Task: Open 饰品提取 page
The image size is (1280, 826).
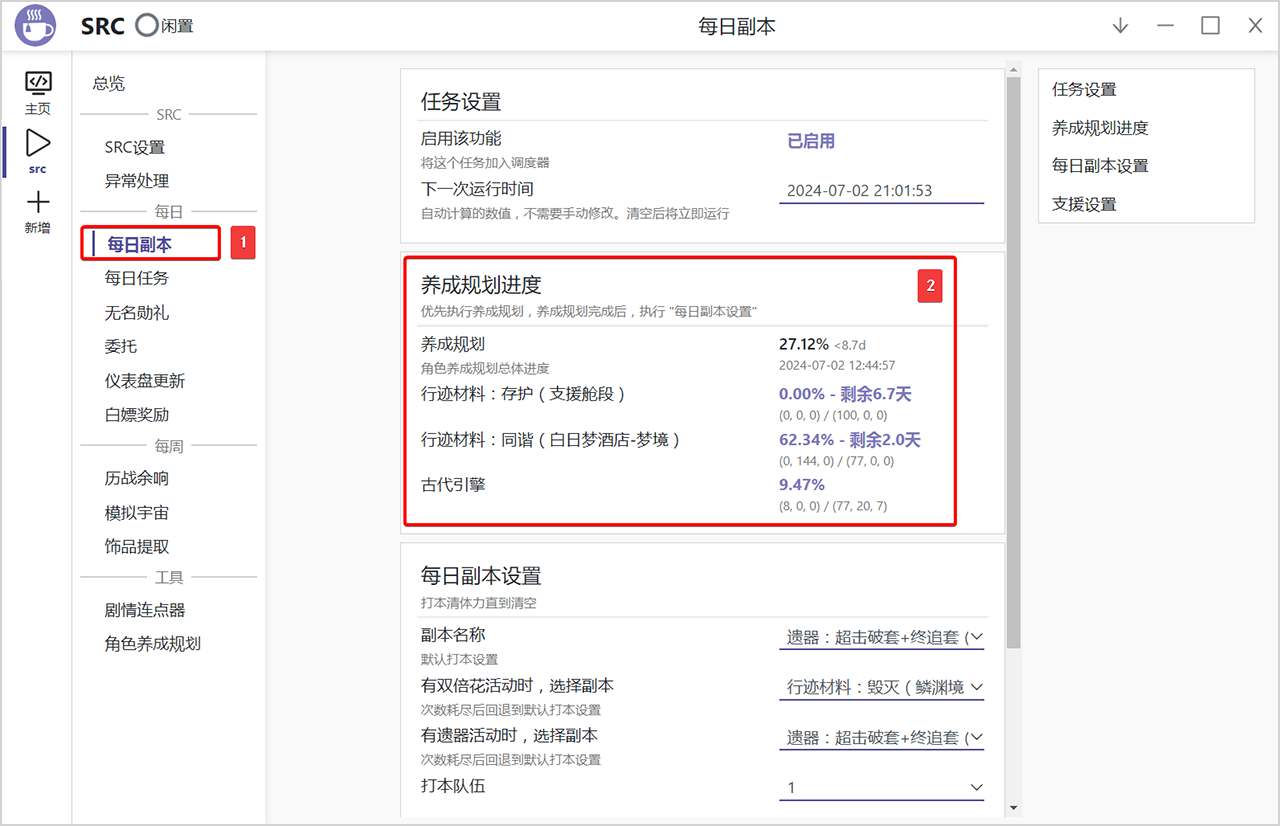Action: click(x=137, y=547)
